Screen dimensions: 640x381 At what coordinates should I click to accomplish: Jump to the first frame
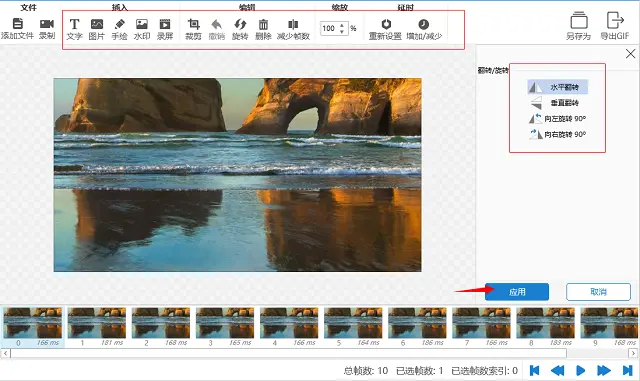(x=534, y=370)
